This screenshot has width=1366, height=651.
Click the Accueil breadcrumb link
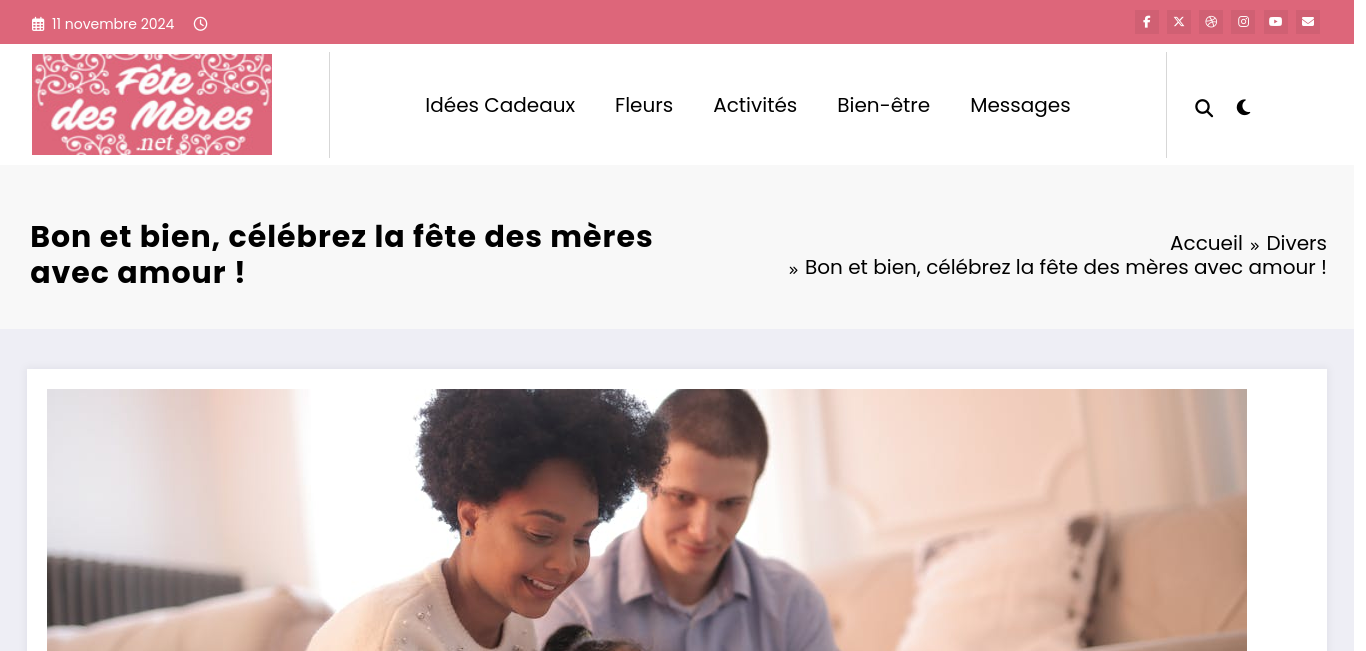1206,243
